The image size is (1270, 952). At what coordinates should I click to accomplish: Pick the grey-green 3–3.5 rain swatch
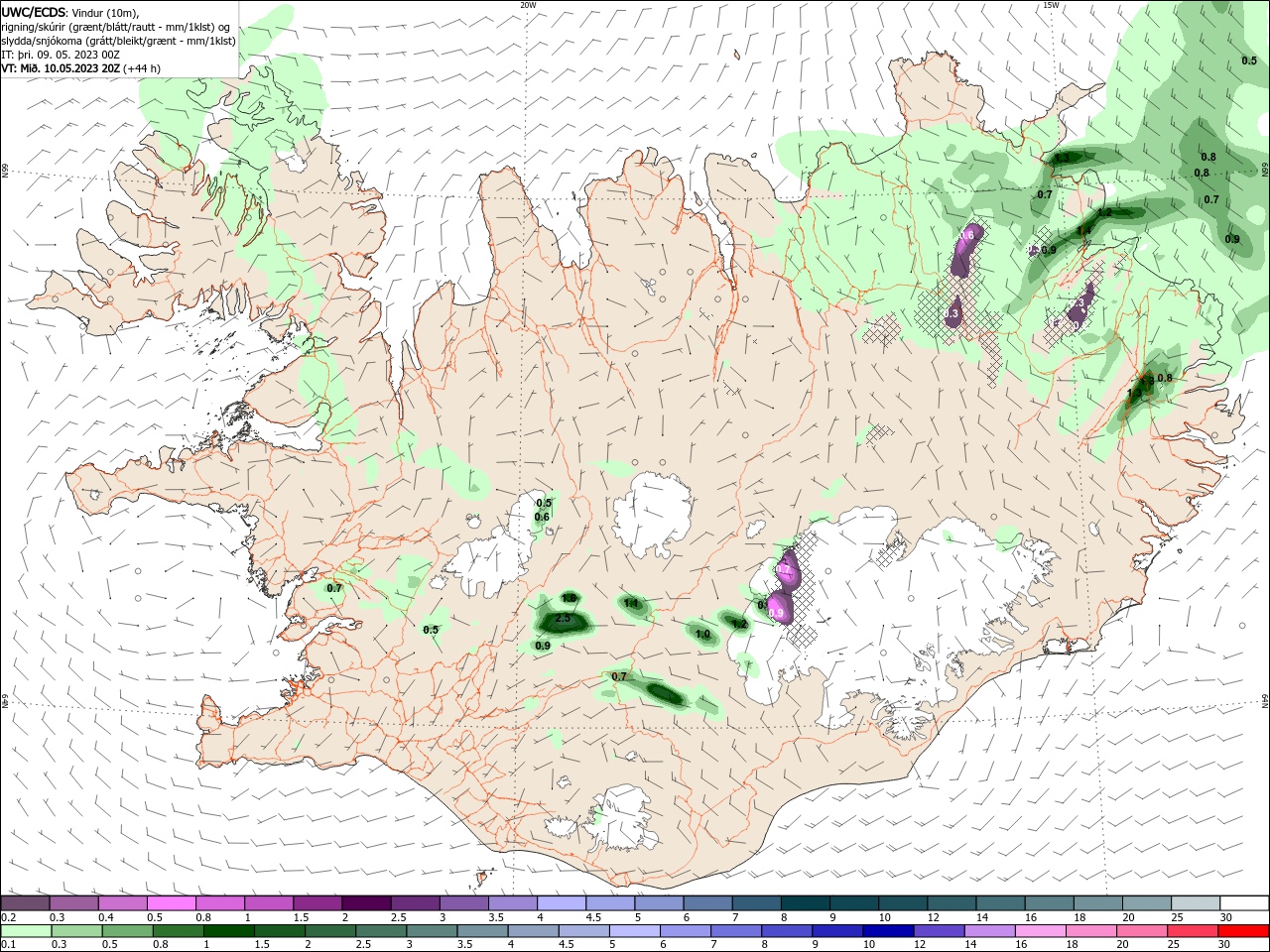[x=432, y=931]
